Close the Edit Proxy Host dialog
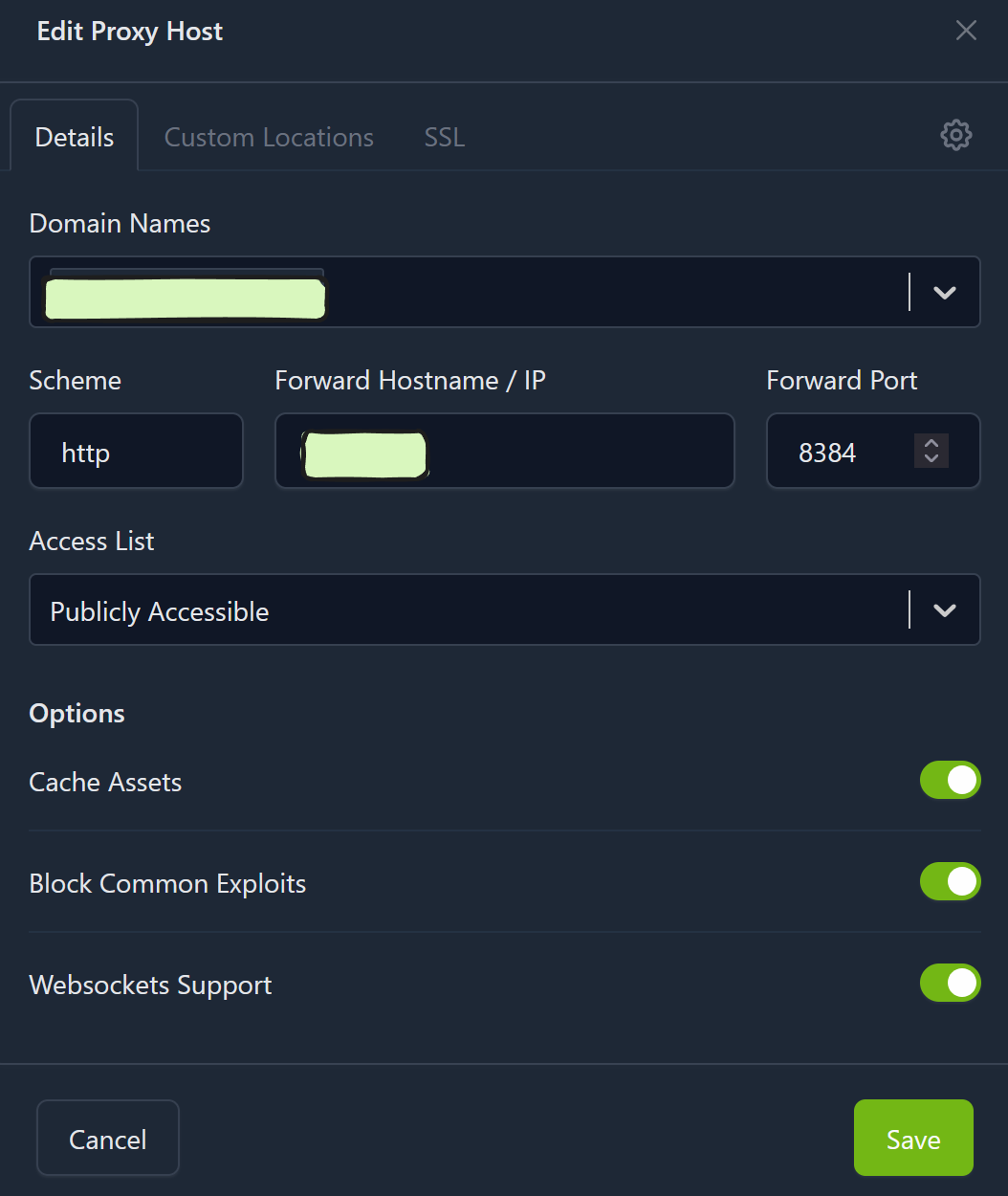 pos(966,31)
